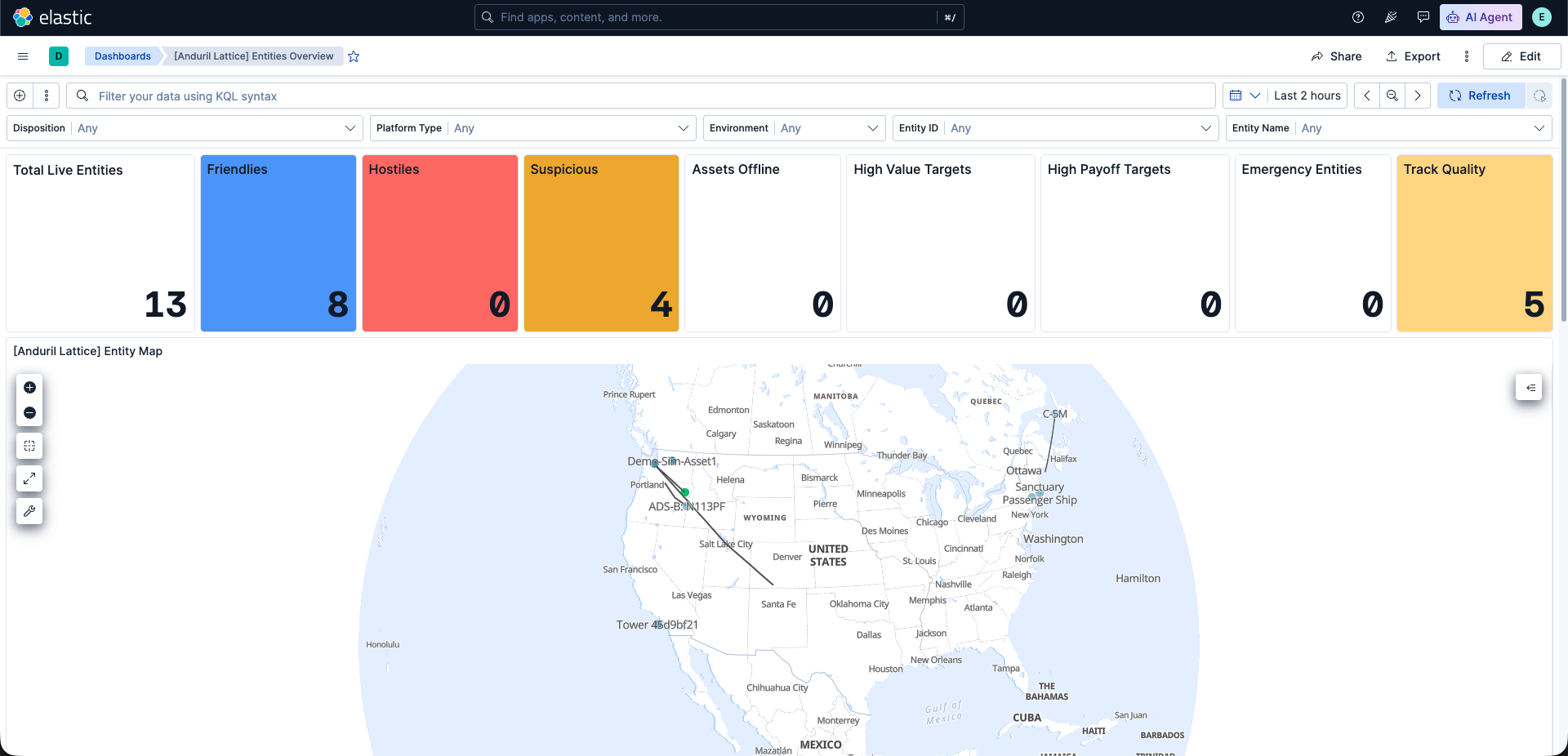
Task: Click the green entity dot near Helena
Action: 685,492
